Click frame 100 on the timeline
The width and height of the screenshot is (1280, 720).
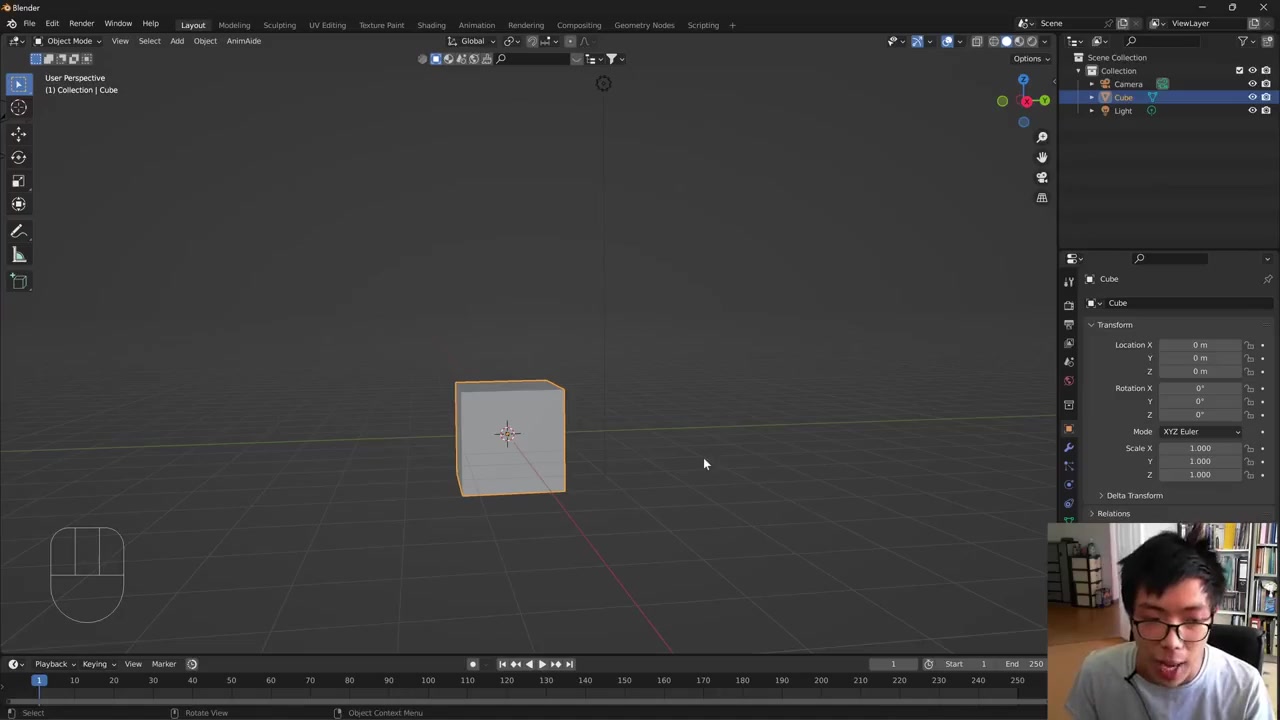428,681
